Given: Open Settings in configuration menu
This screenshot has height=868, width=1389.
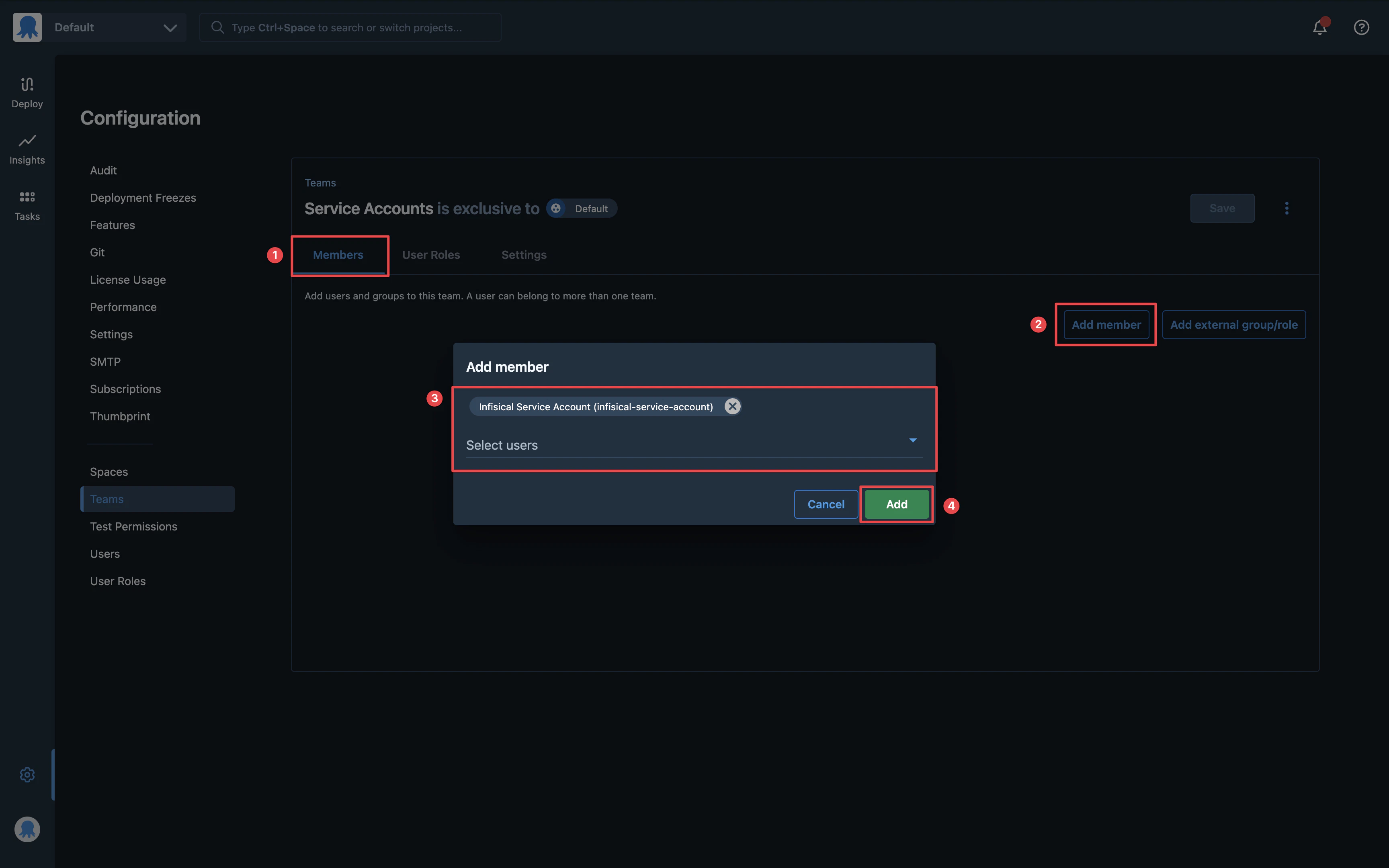Looking at the screenshot, I should [111, 334].
